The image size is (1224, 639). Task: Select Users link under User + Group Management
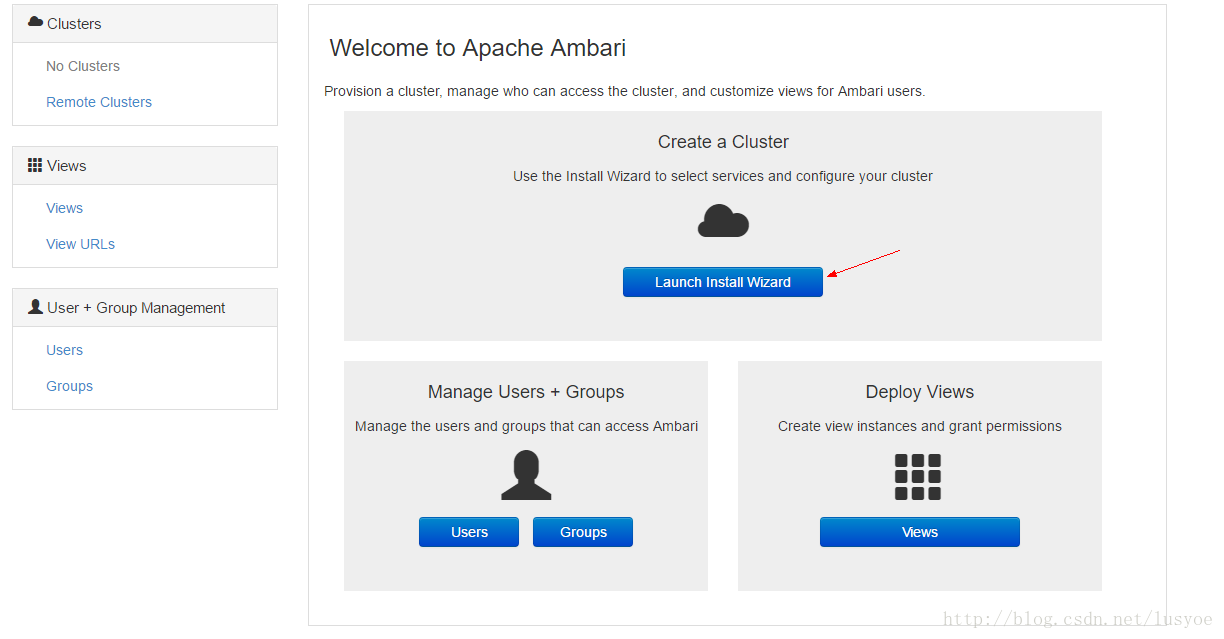pyautogui.click(x=64, y=350)
